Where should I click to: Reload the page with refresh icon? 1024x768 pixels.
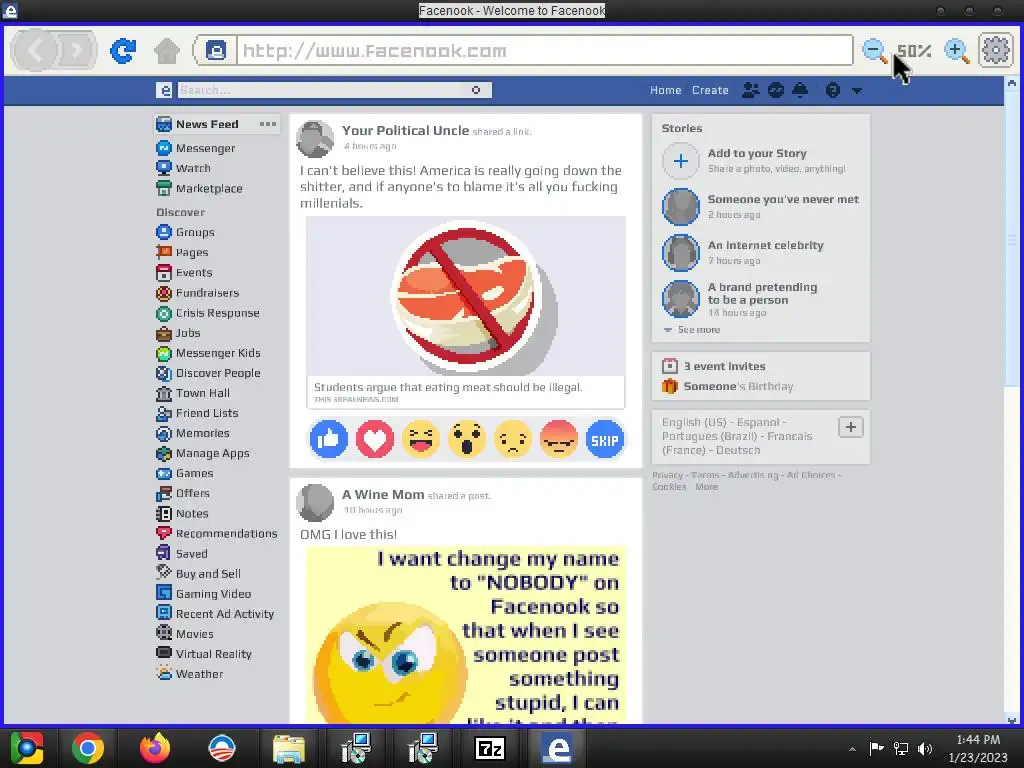pyautogui.click(x=123, y=50)
